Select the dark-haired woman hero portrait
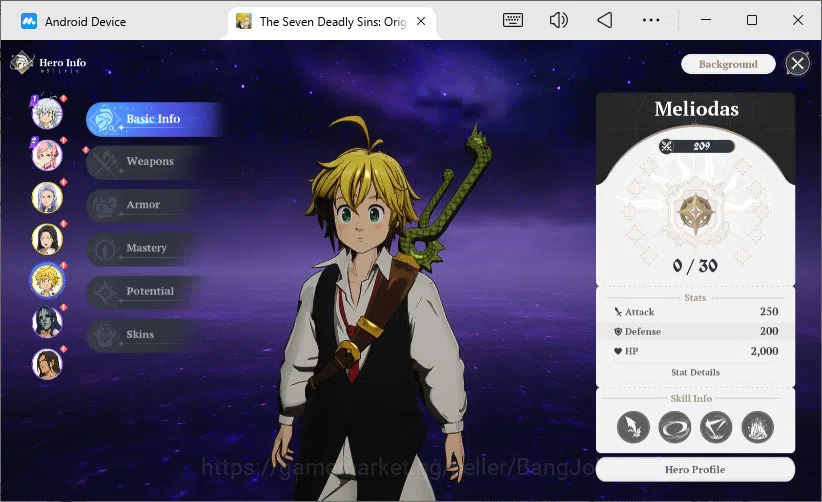 point(47,238)
